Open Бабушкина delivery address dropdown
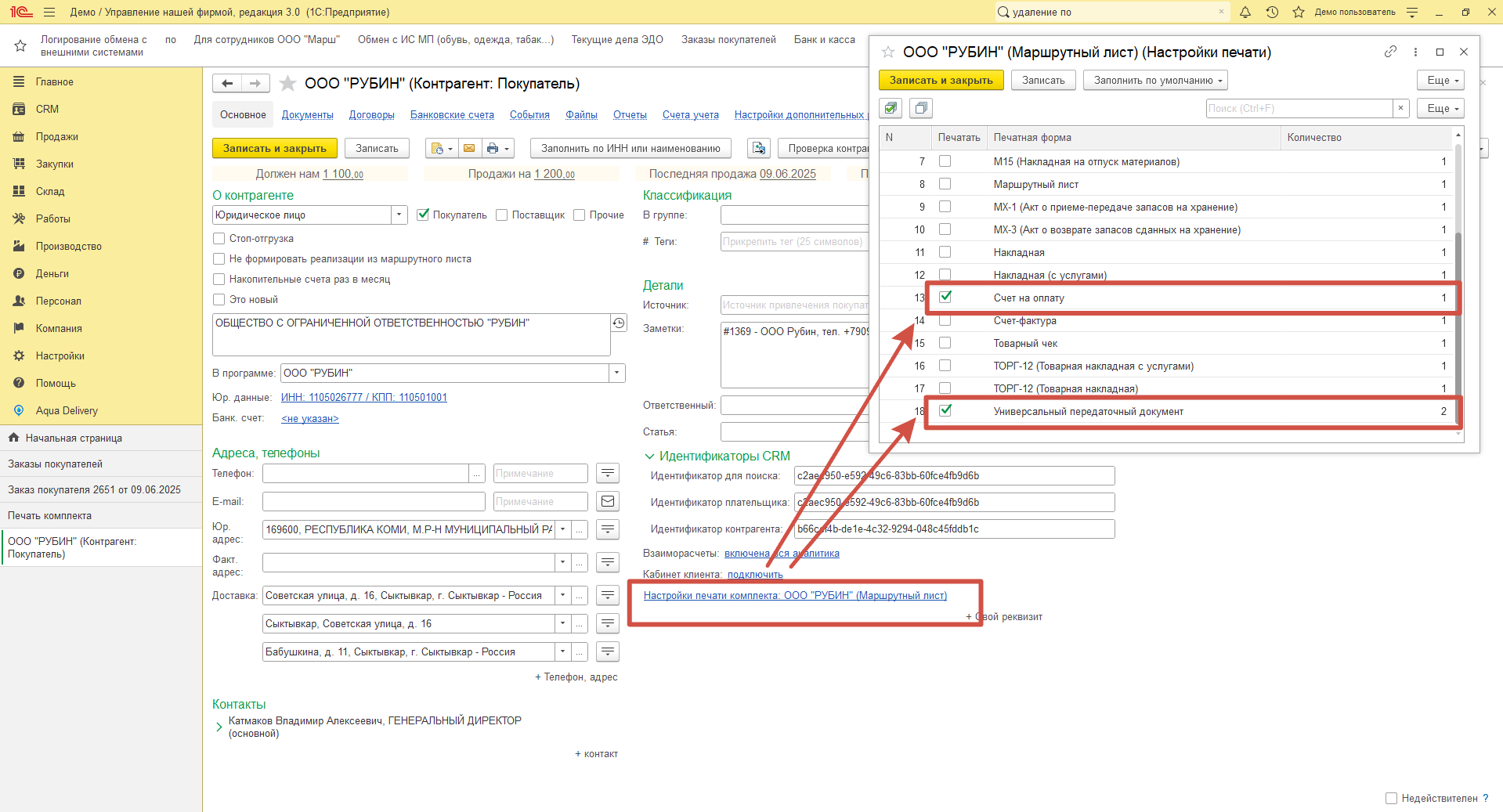 click(x=562, y=651)
